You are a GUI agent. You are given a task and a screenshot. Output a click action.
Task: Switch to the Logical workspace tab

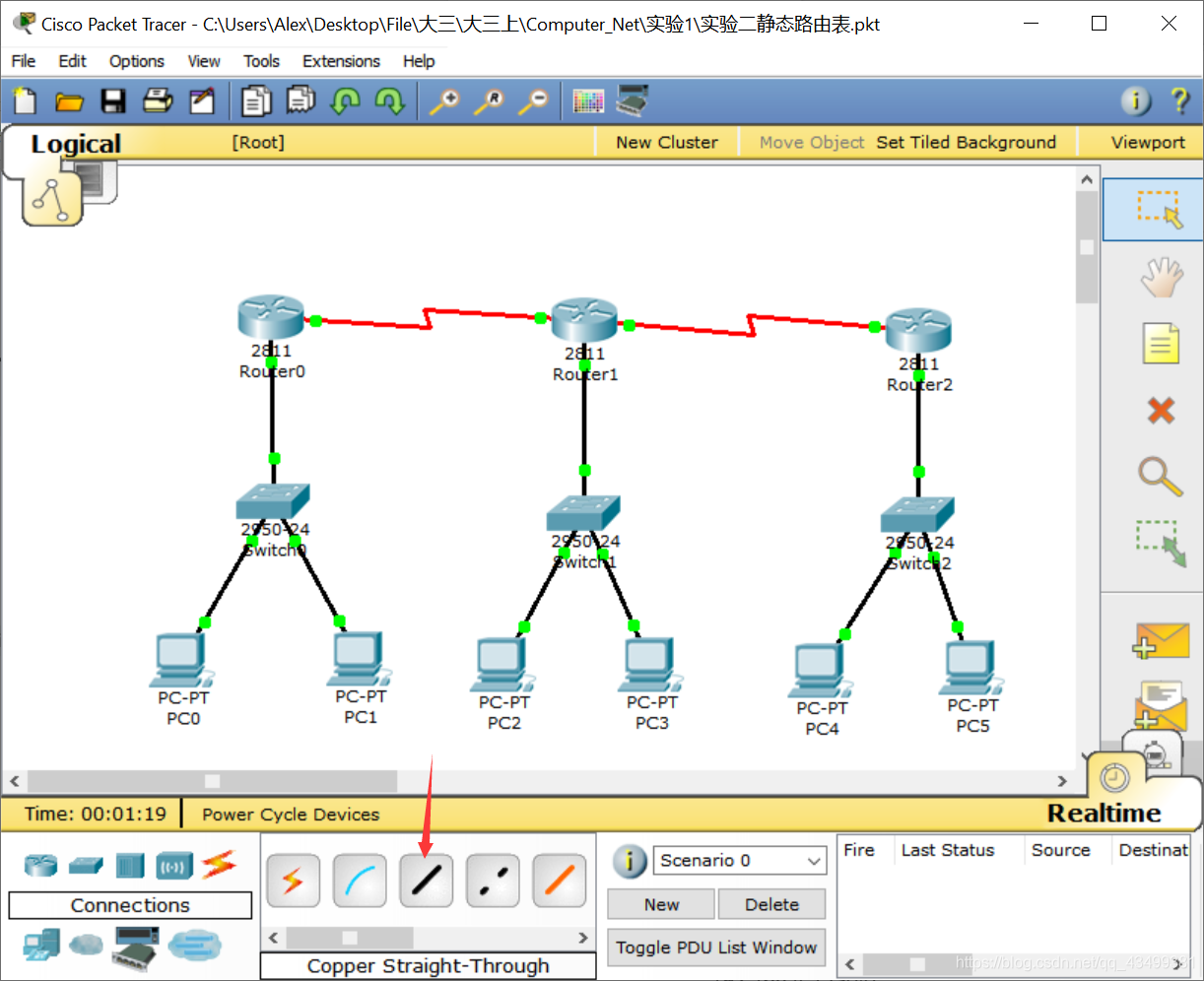(76, 144)
